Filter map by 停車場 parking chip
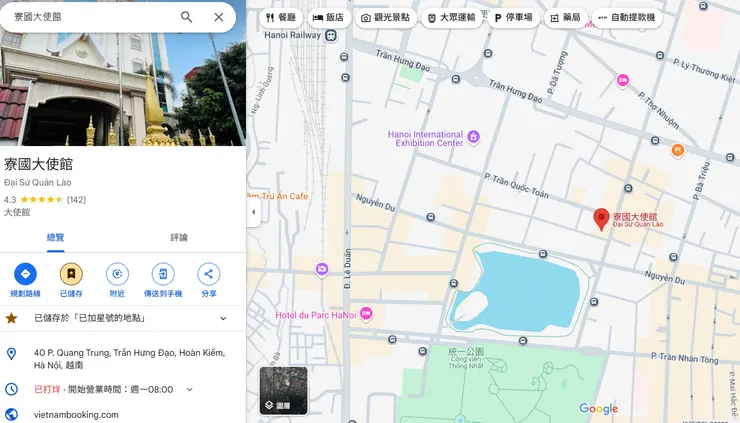This screenshot has width=740, height=423. click(x=513, y=17)
